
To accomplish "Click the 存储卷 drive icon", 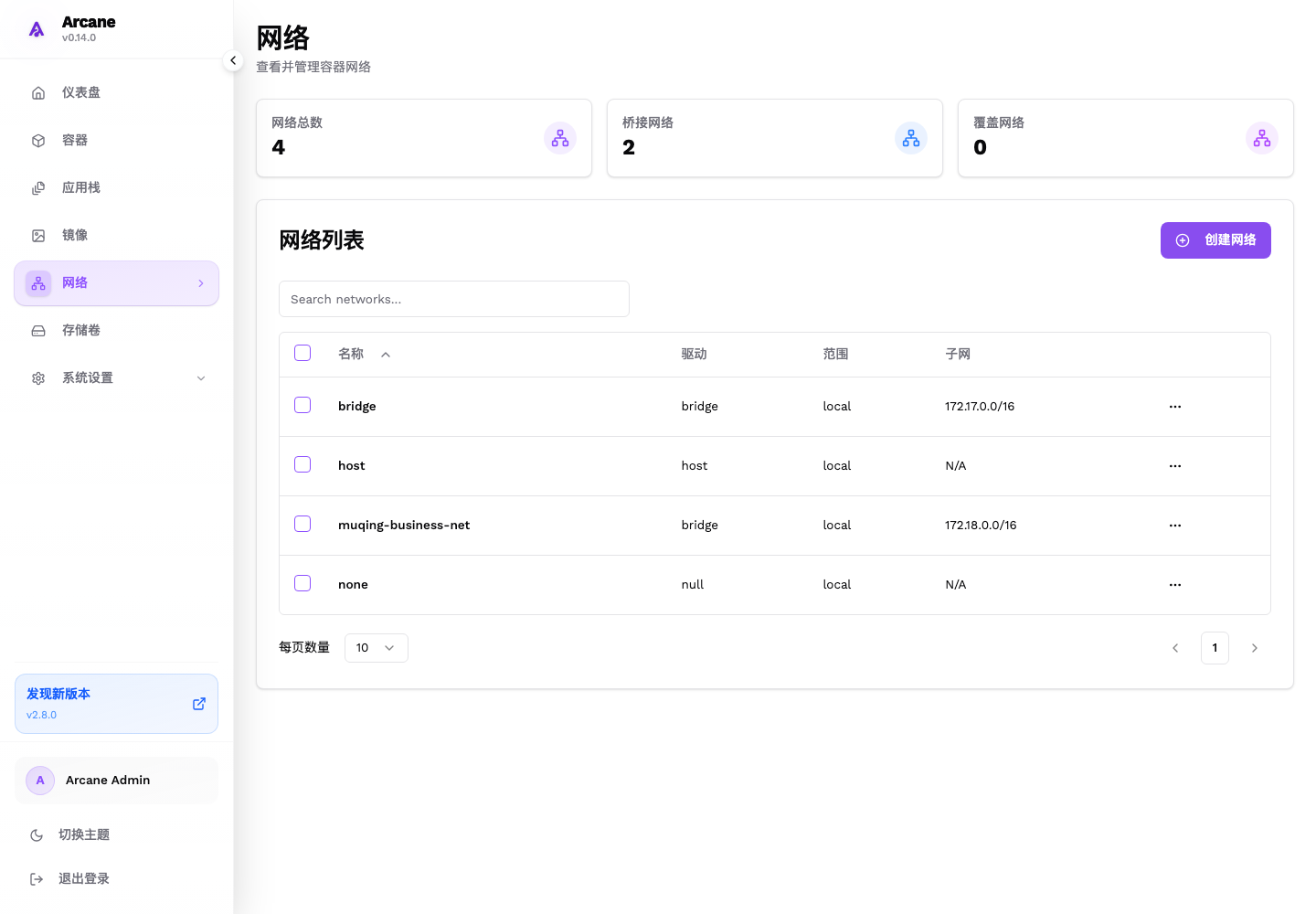I will point(38,331).
